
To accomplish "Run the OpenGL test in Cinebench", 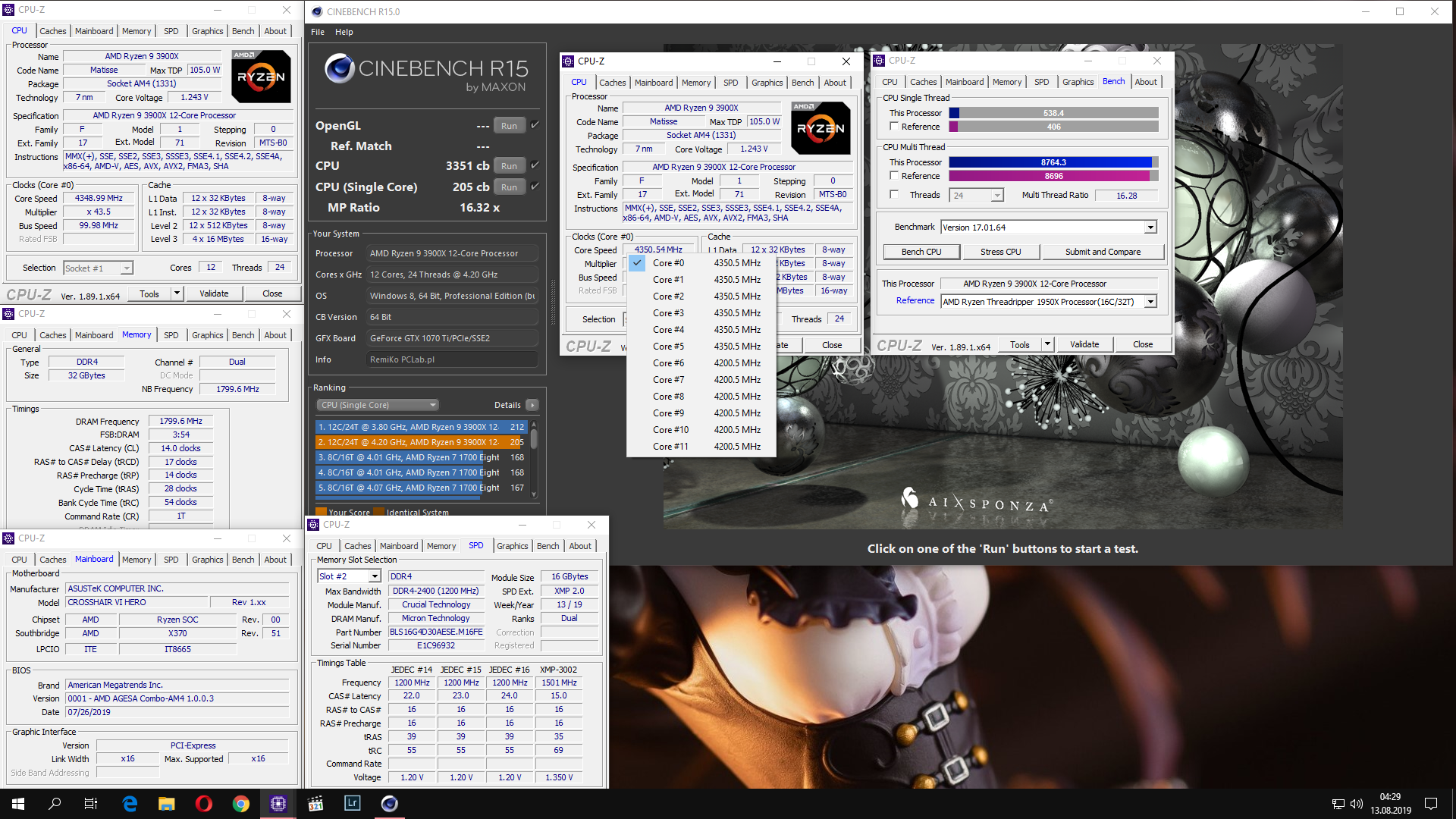I will [509, 126].
